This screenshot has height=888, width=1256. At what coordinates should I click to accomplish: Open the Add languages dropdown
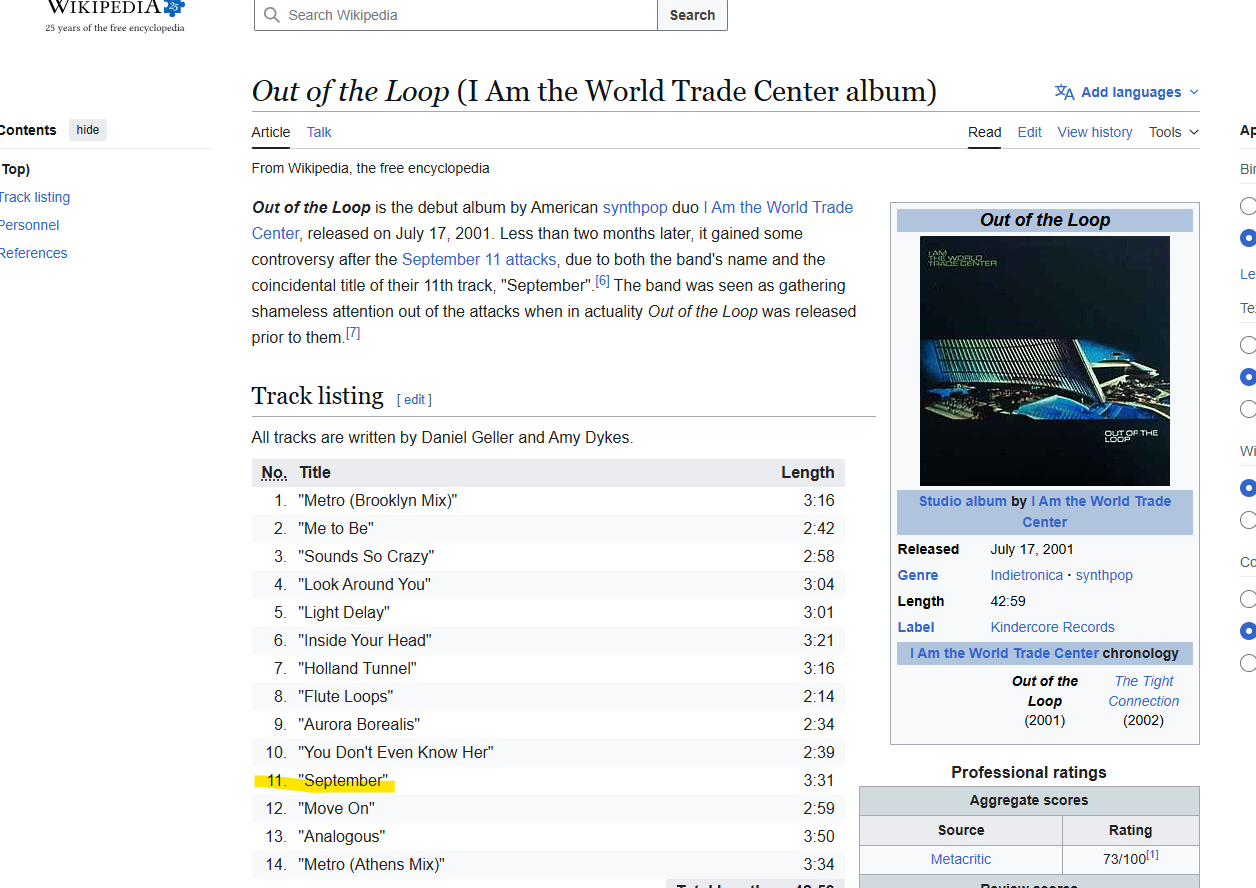1127,92
